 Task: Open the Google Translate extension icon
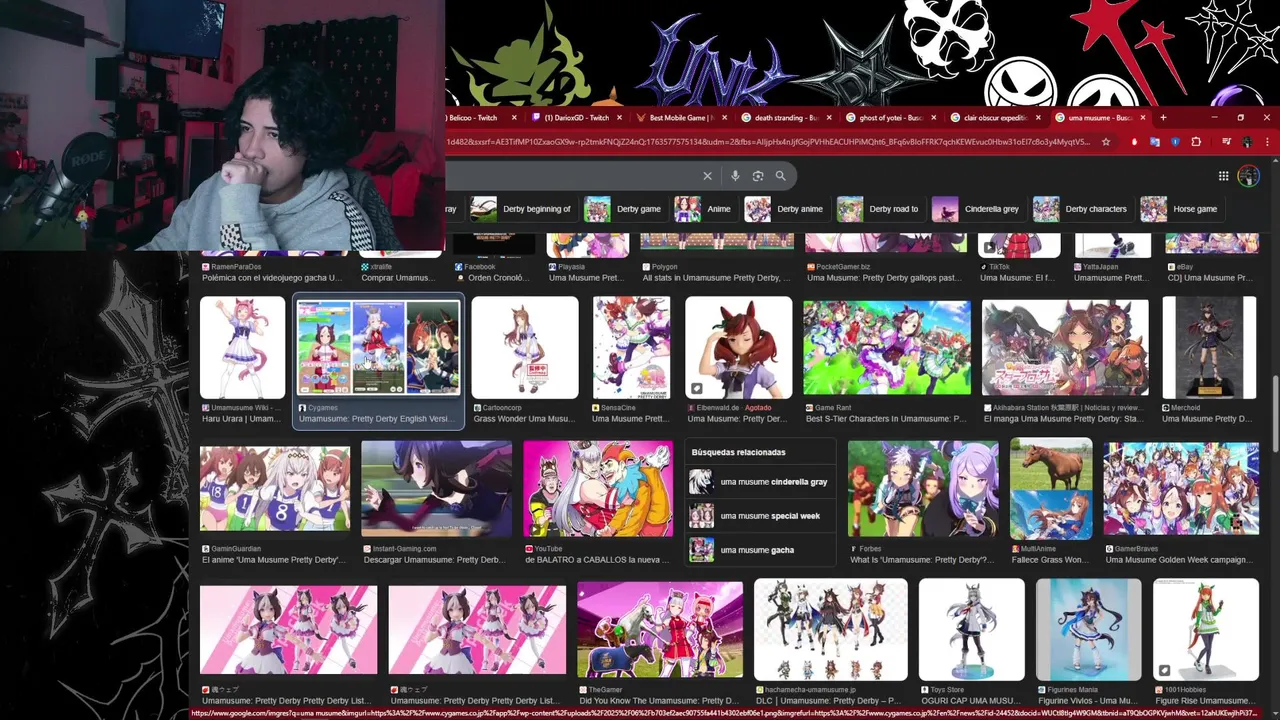pos(1154,142)
